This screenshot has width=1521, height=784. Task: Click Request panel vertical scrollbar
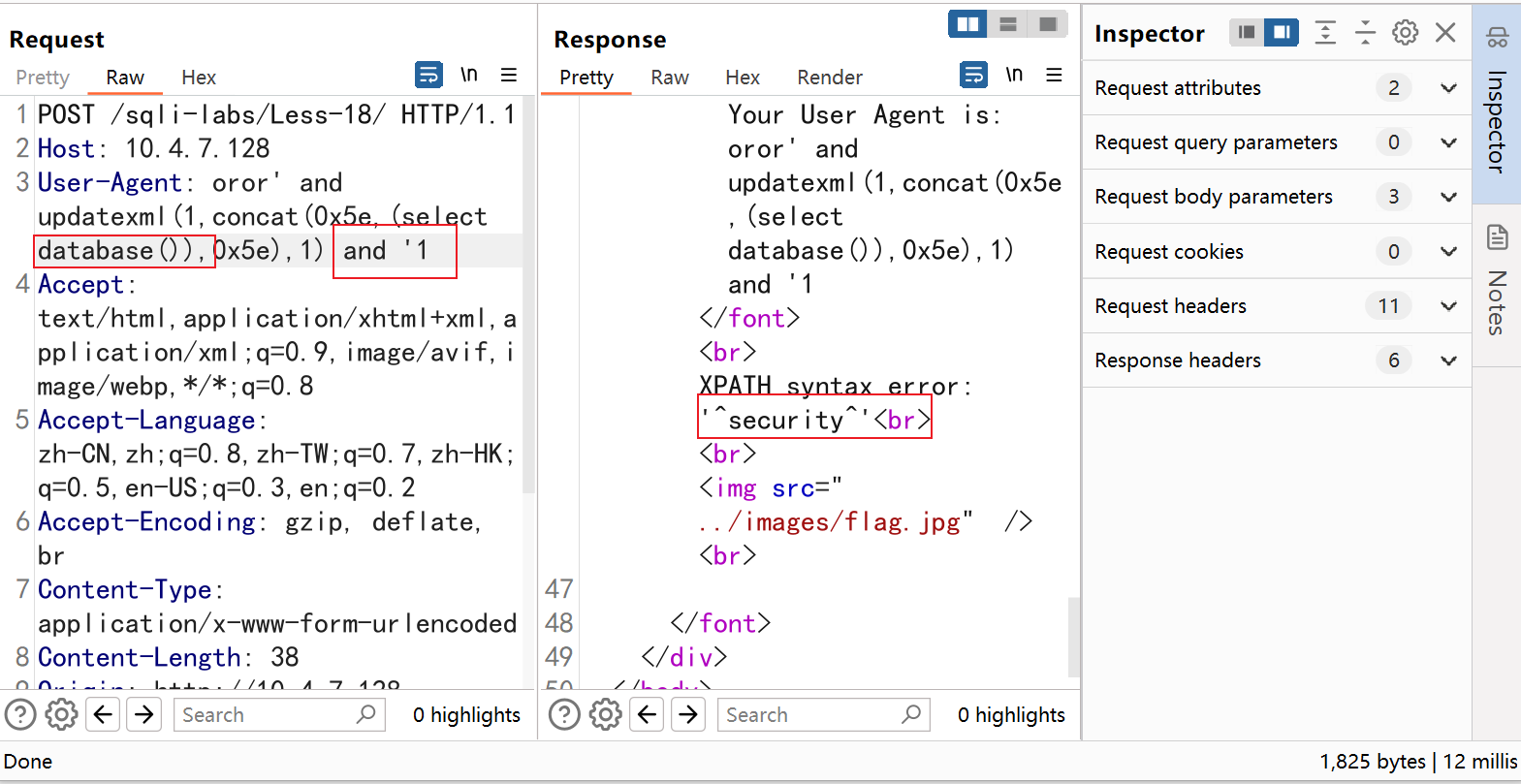(x=529, y=296)
